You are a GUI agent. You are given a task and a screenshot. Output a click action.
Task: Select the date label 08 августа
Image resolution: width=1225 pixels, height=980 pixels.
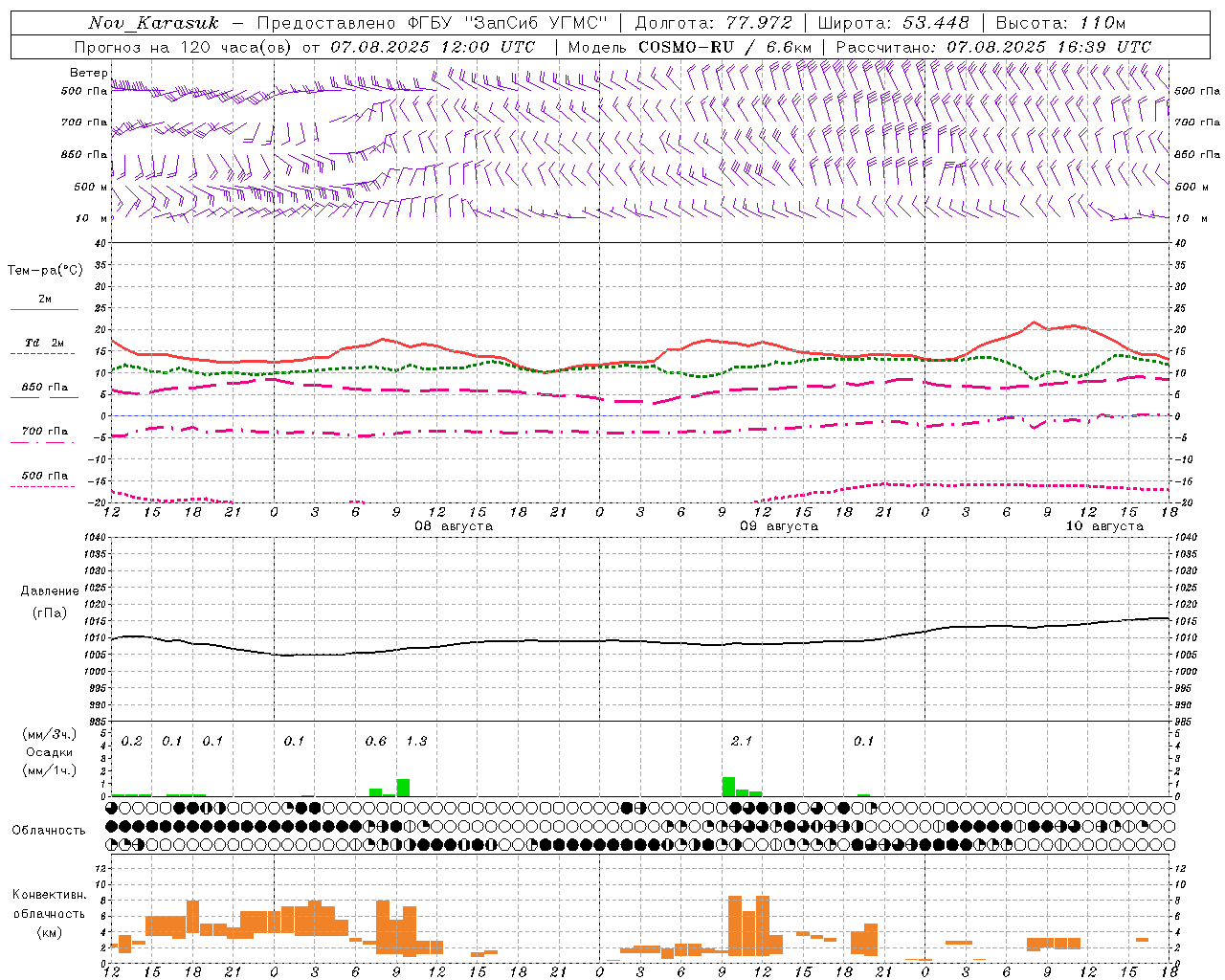point(454,526)
